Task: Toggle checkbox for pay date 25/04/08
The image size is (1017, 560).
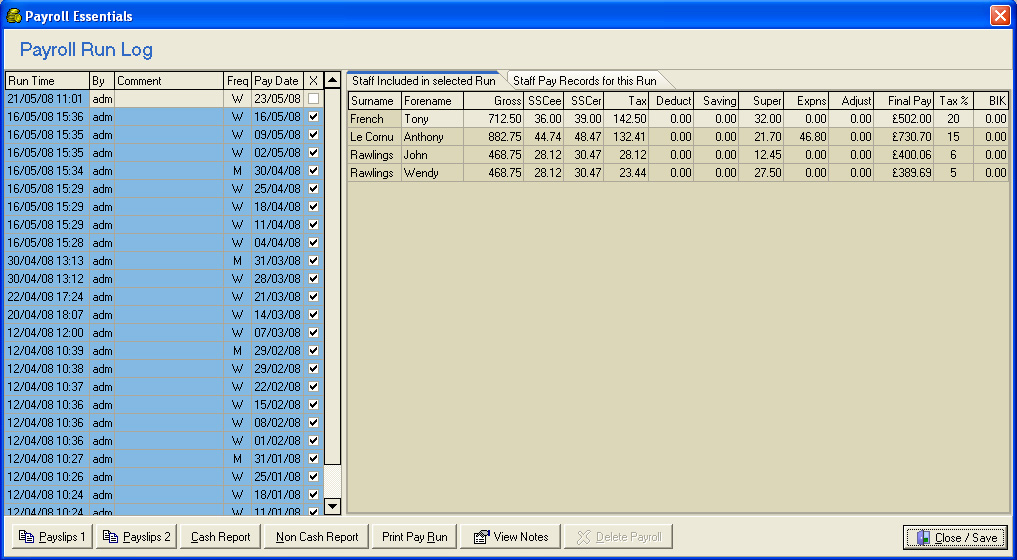Action: 314,189
